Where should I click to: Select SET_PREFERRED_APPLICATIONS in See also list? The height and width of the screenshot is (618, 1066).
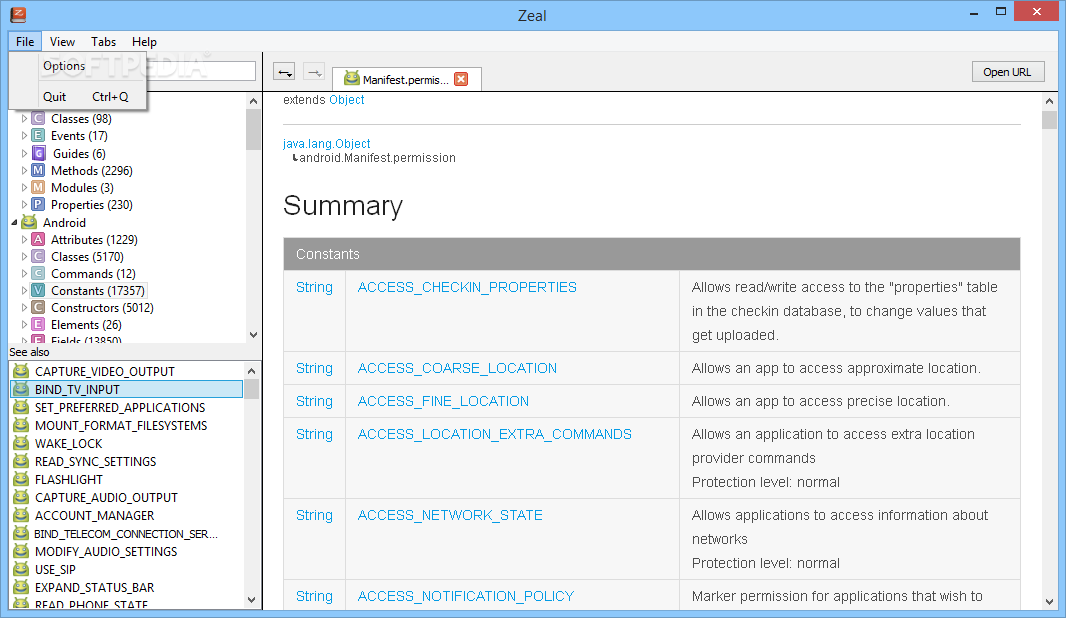[x=127, y=407]
